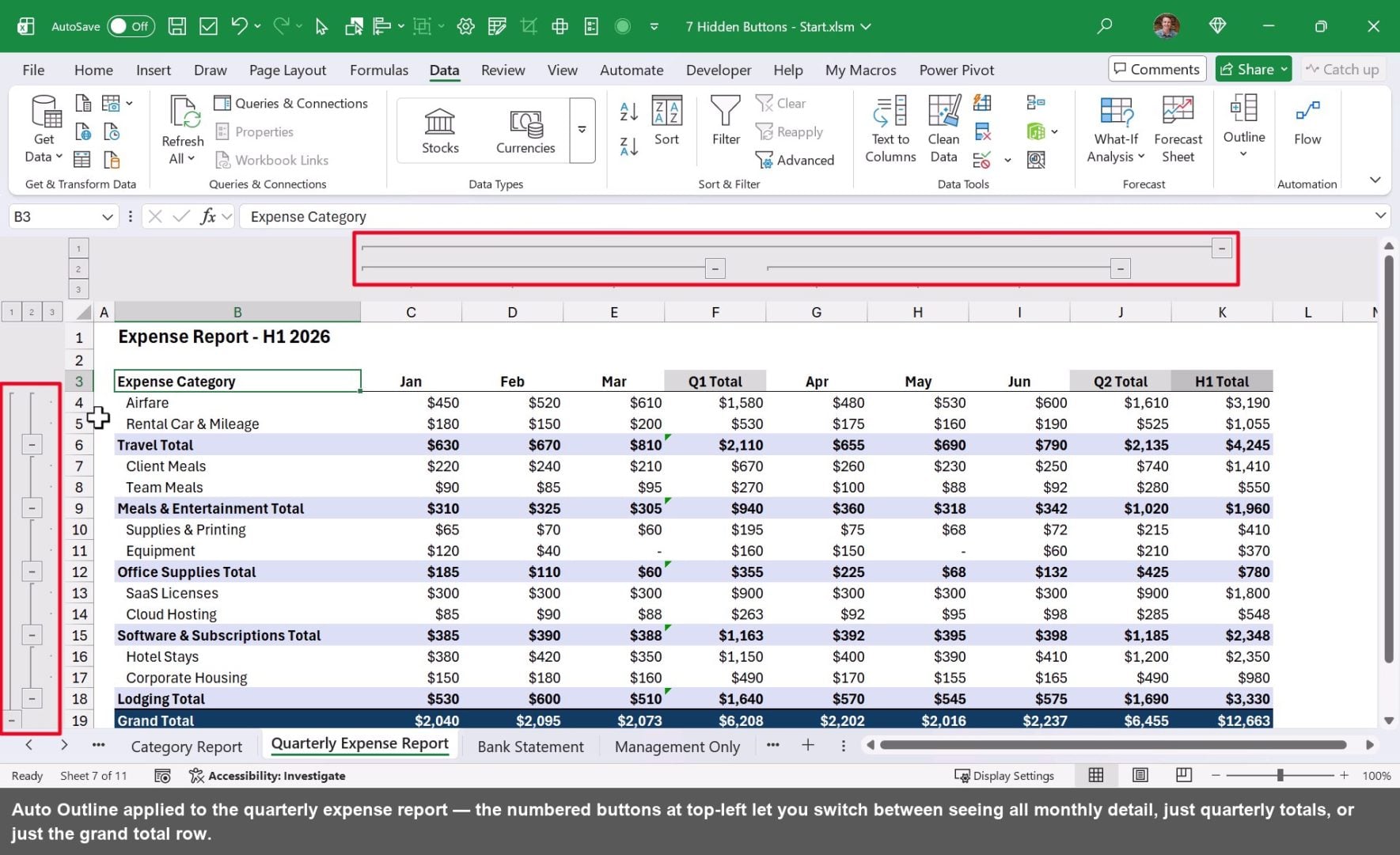Image resolution: width=1400 pixels, height=855 pixels.
Task: Click the Flow automation icon
Action: (x=1307, y=121)
